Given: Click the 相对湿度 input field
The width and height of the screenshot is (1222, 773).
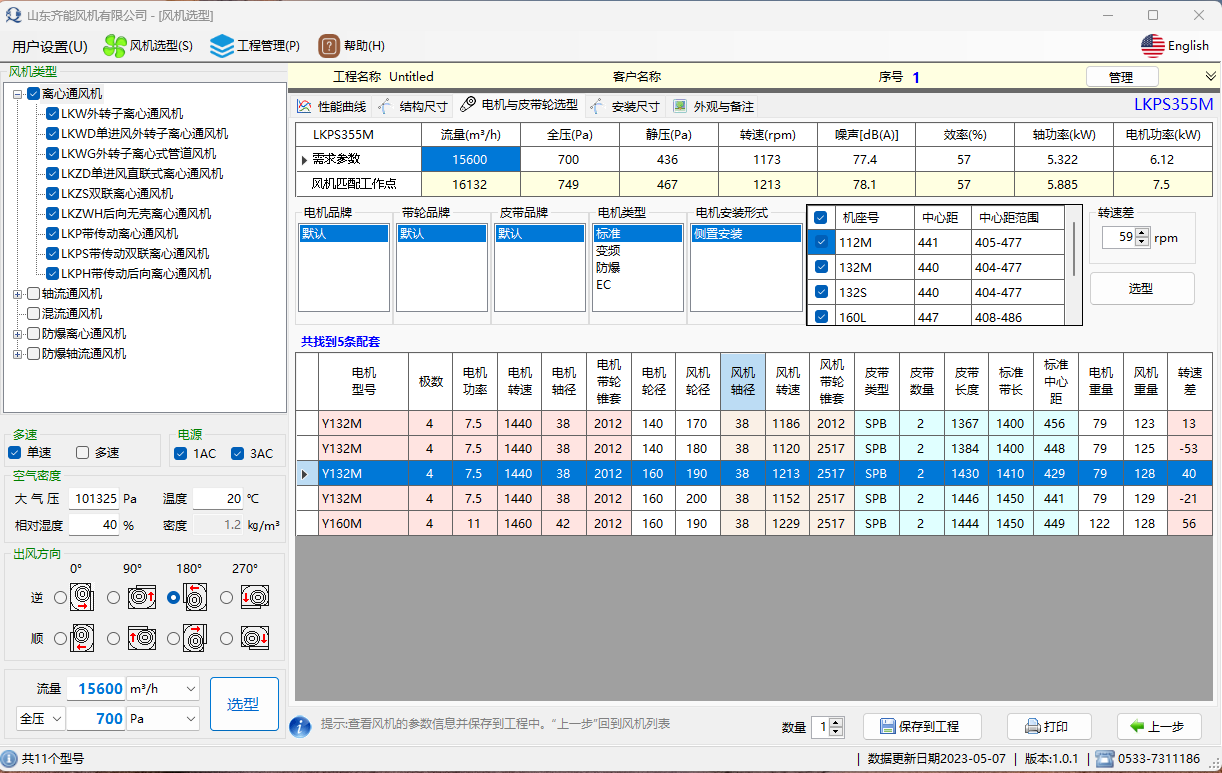Looking at the screenshot, I should pos(96,525).
